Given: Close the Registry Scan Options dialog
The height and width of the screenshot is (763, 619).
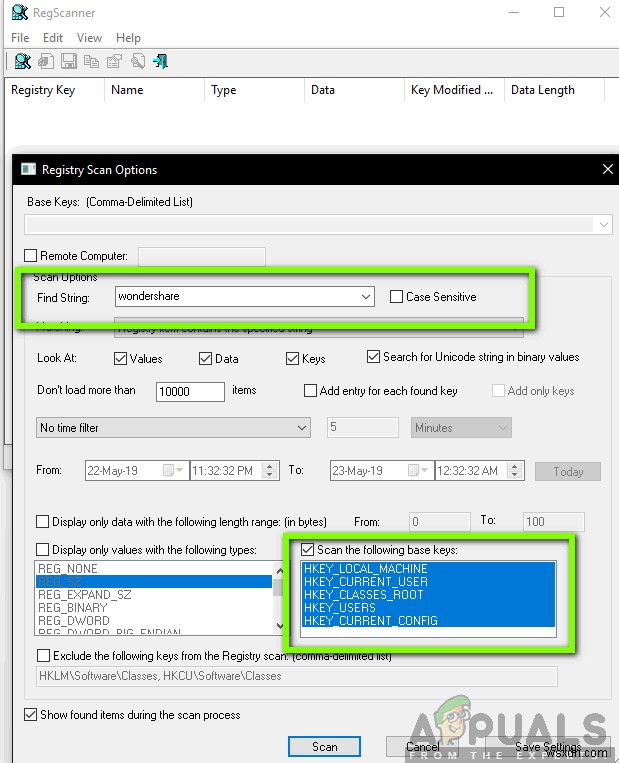Looking at the screenshot, I should point(607,169).
